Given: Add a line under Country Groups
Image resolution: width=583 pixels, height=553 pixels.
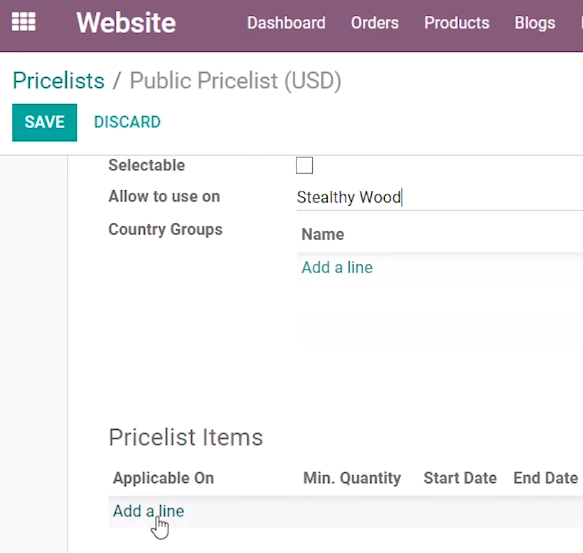Looking at the screenshot, I should pyautogui.click(x=337, y=267).
